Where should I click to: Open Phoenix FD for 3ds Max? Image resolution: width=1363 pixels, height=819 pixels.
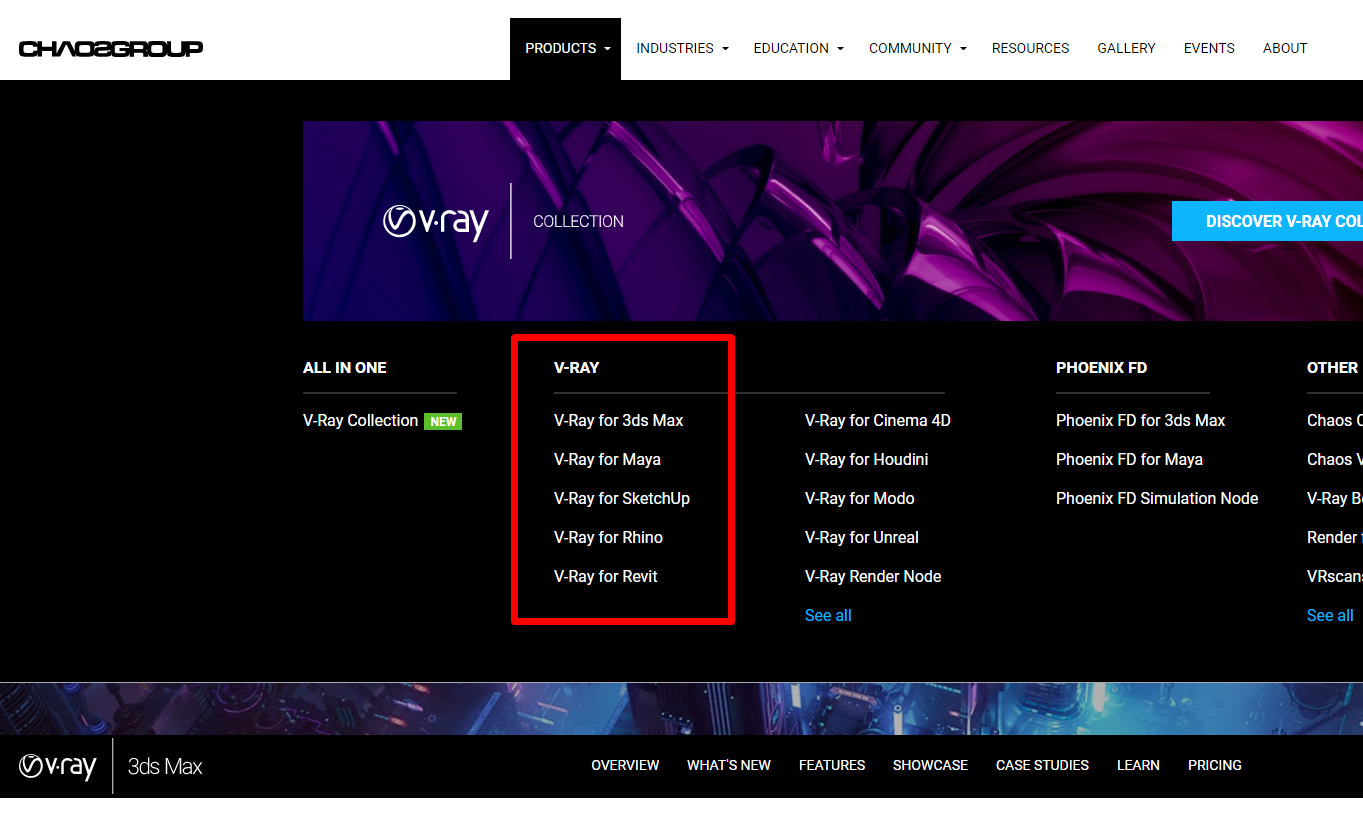pos(1140,421)
